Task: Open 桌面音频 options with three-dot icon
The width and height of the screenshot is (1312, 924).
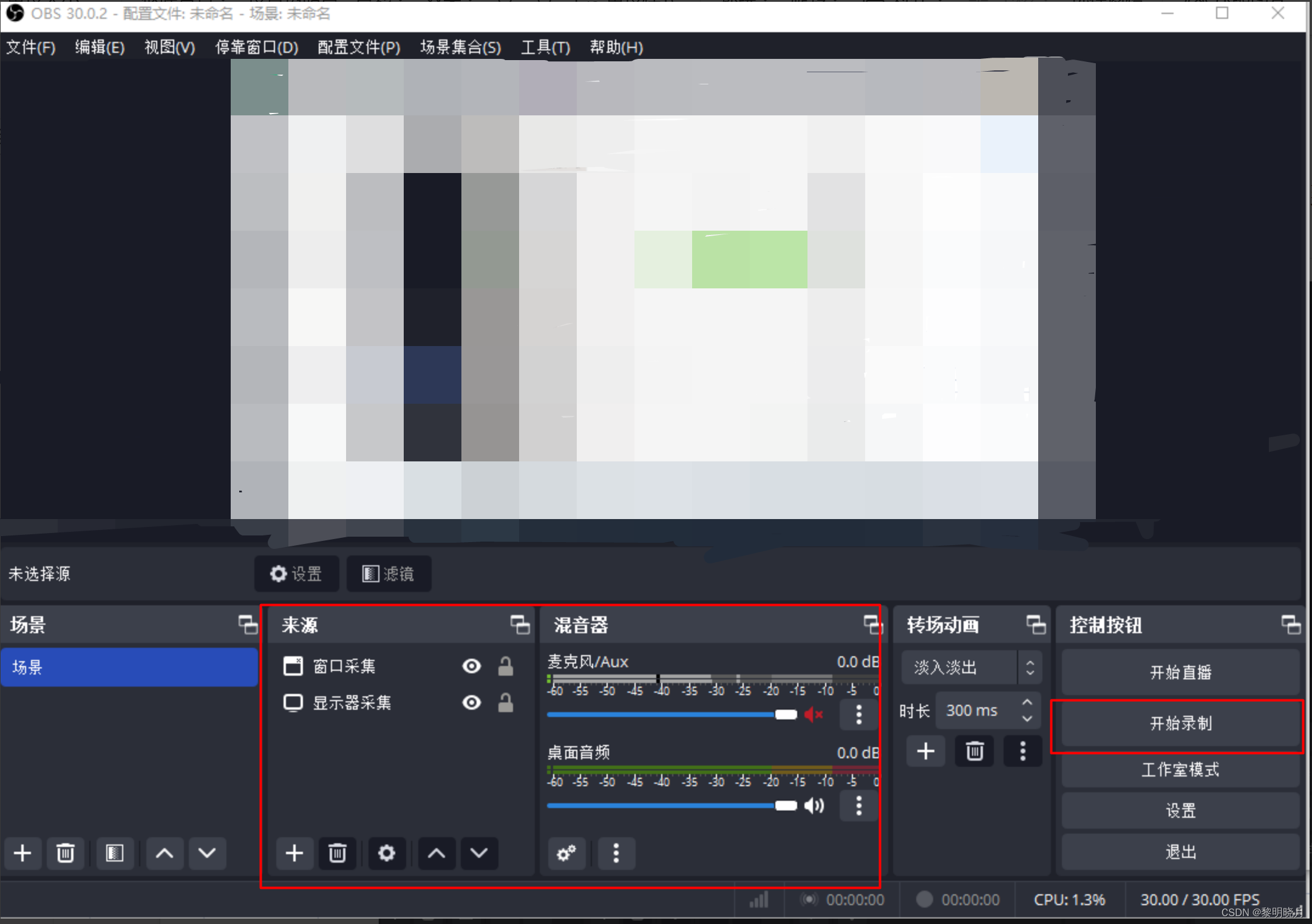Action: [x=858, y=806]
